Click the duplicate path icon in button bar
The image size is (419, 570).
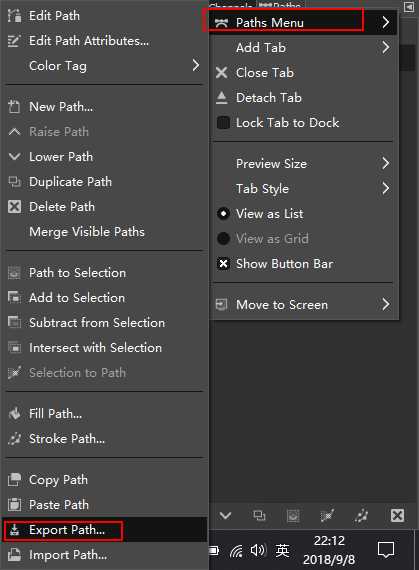point(259,515)
